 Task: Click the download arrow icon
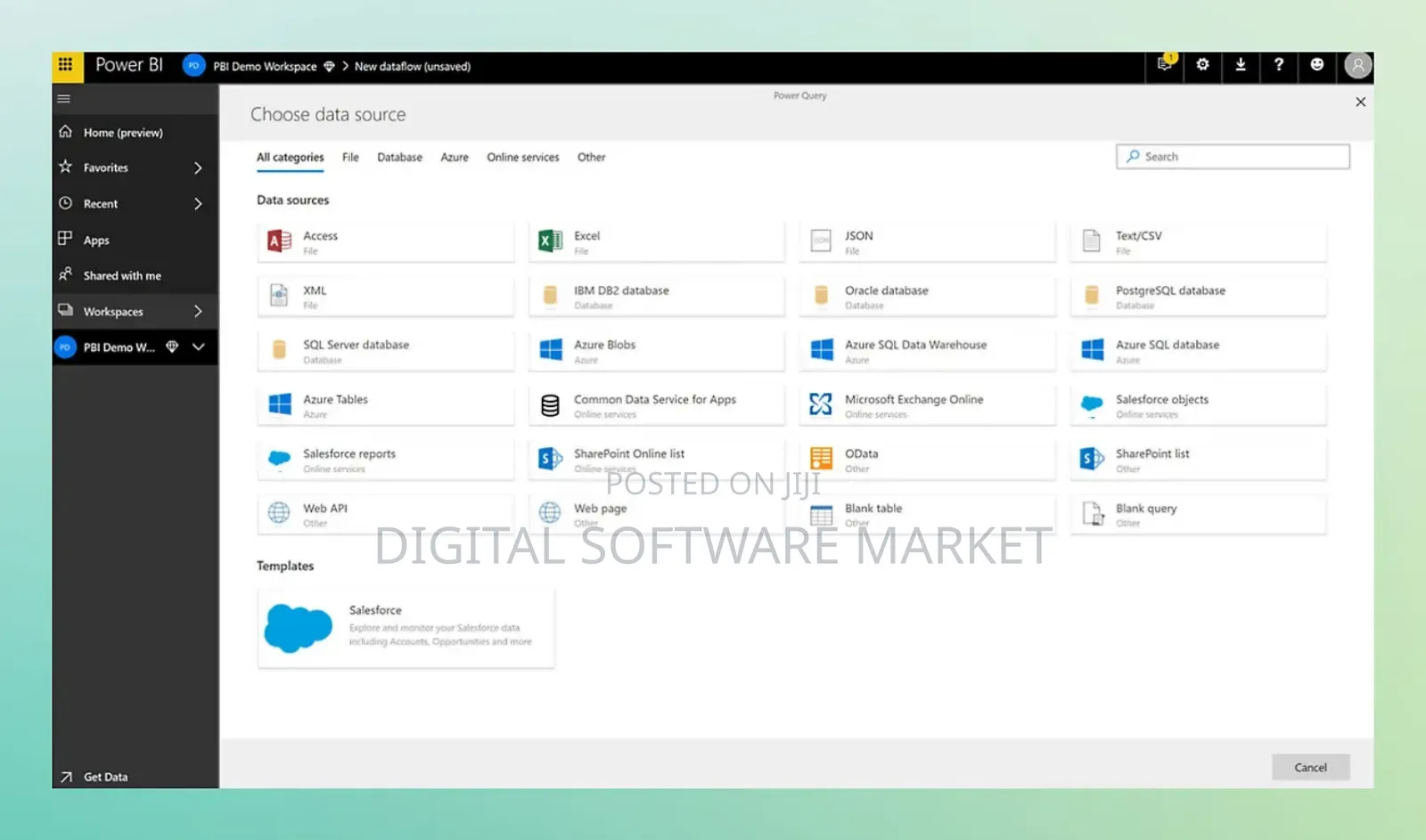[1241, 64]
